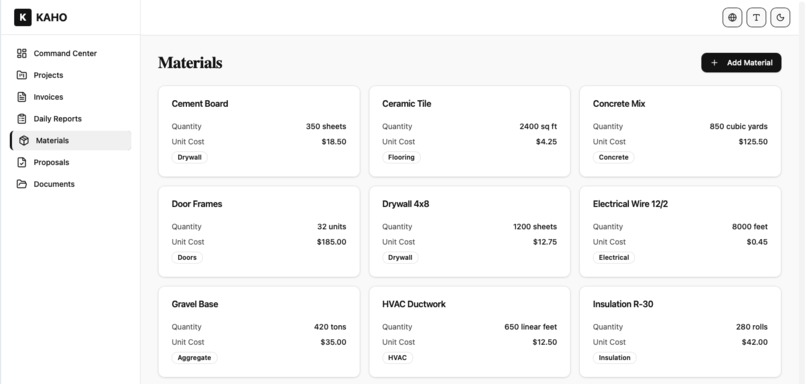
Task: Click the Materials page heading
Action: [190, 63]
